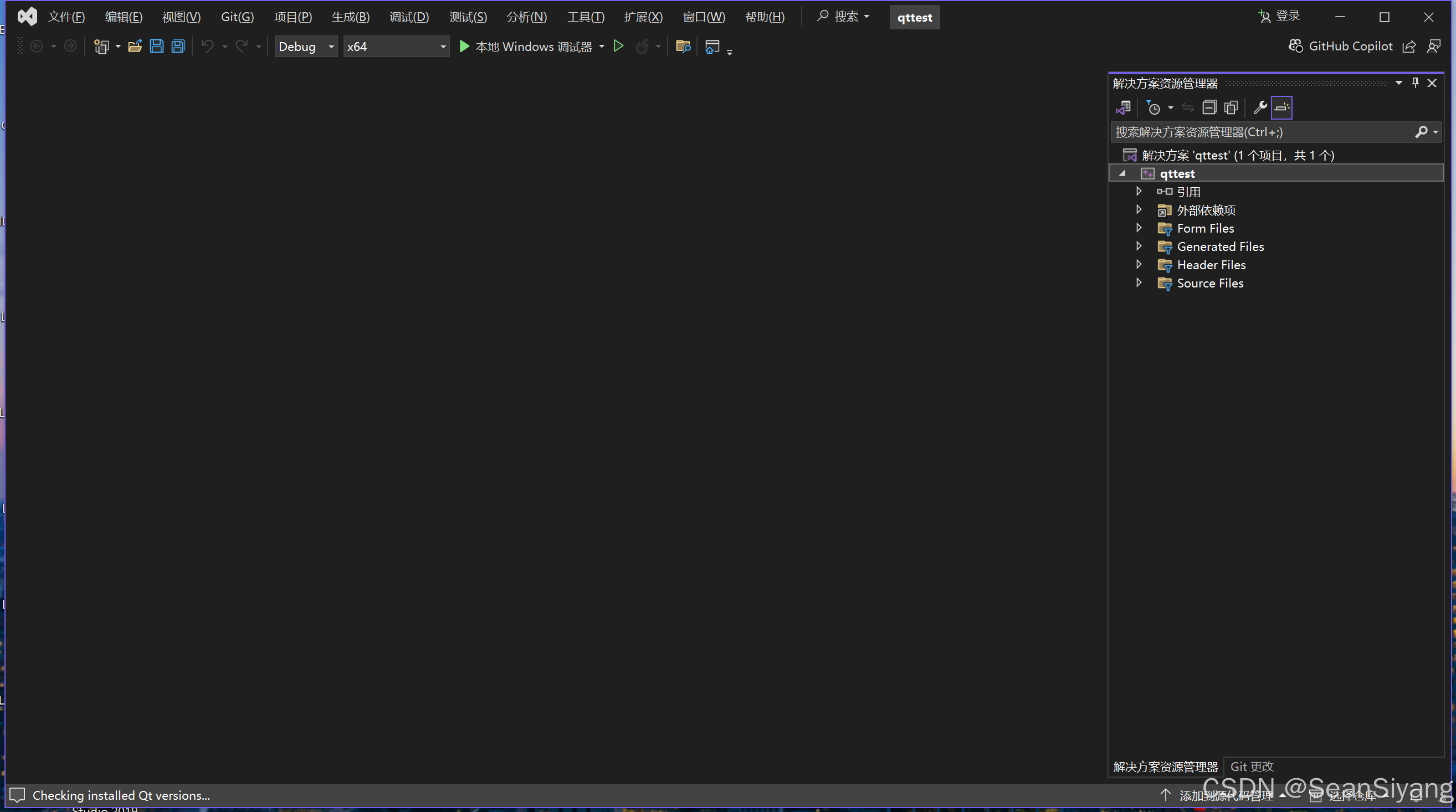The height and width of the screenshot is (812, 1456).
Task: Click the Solution Explorer home window icon
Action: point(711,47)
